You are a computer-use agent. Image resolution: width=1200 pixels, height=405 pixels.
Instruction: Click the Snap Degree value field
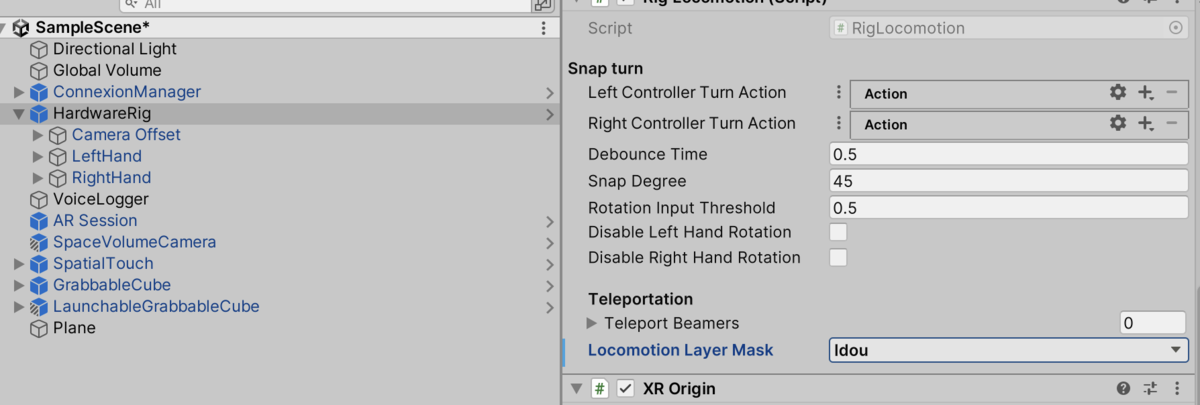(1009, 181)
